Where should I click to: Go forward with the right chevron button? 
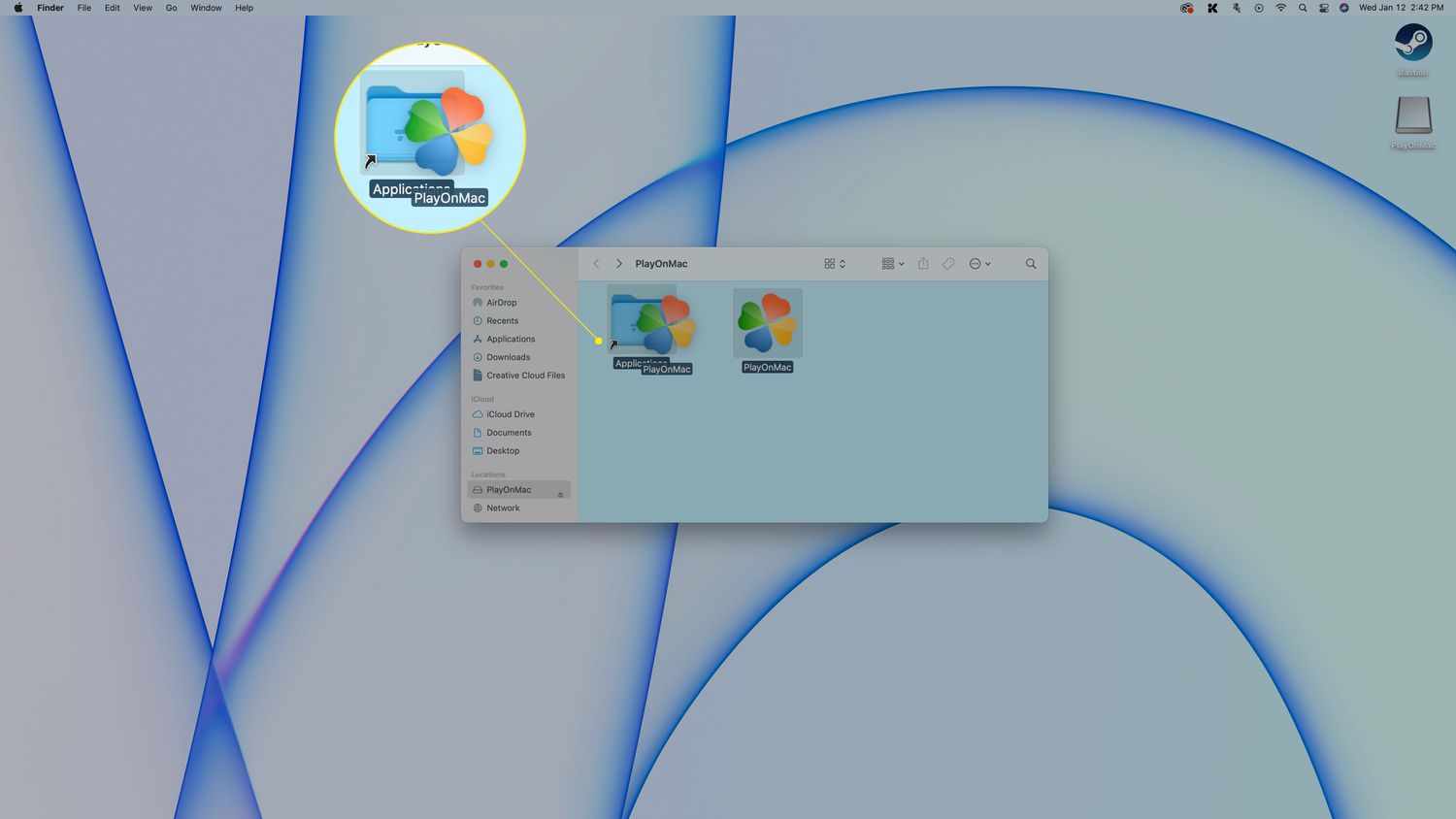618,264
